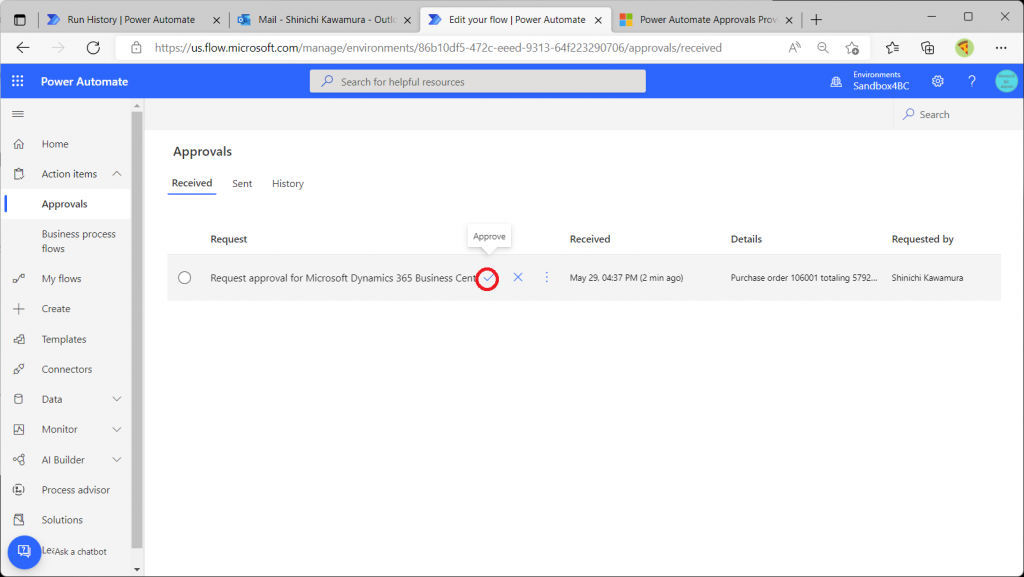Close the Outlook Mail tab
Screen dimensions: 1024x577
click(x=407, y=20)
